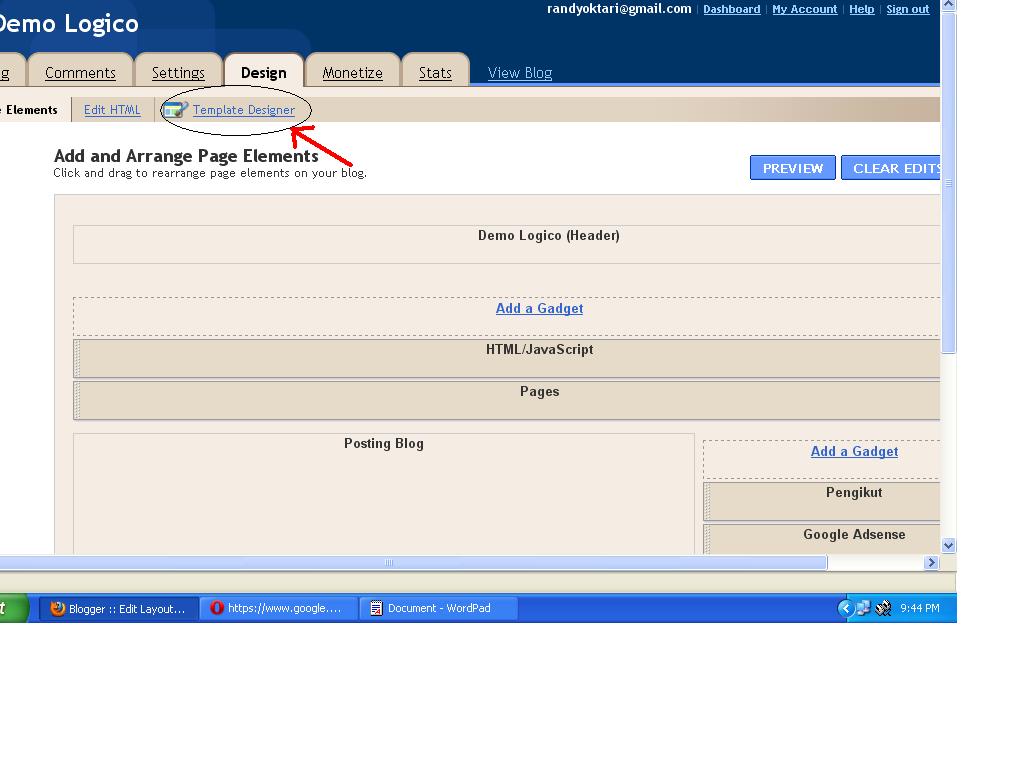Open the My Account link
This screenshot has height=768, width=1024.
point(805,9)
